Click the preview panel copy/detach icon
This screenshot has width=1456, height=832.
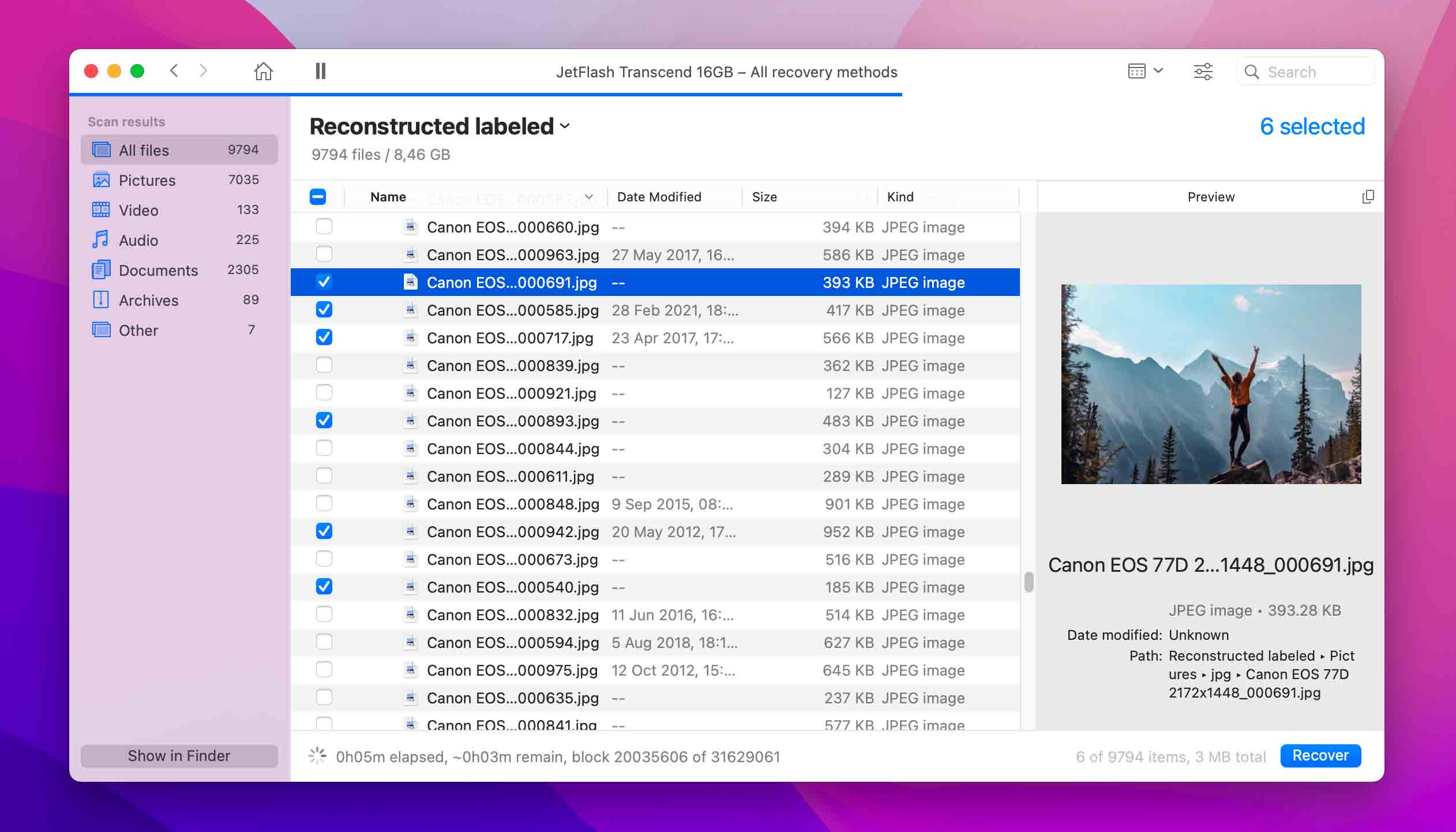pos(1368,197)
